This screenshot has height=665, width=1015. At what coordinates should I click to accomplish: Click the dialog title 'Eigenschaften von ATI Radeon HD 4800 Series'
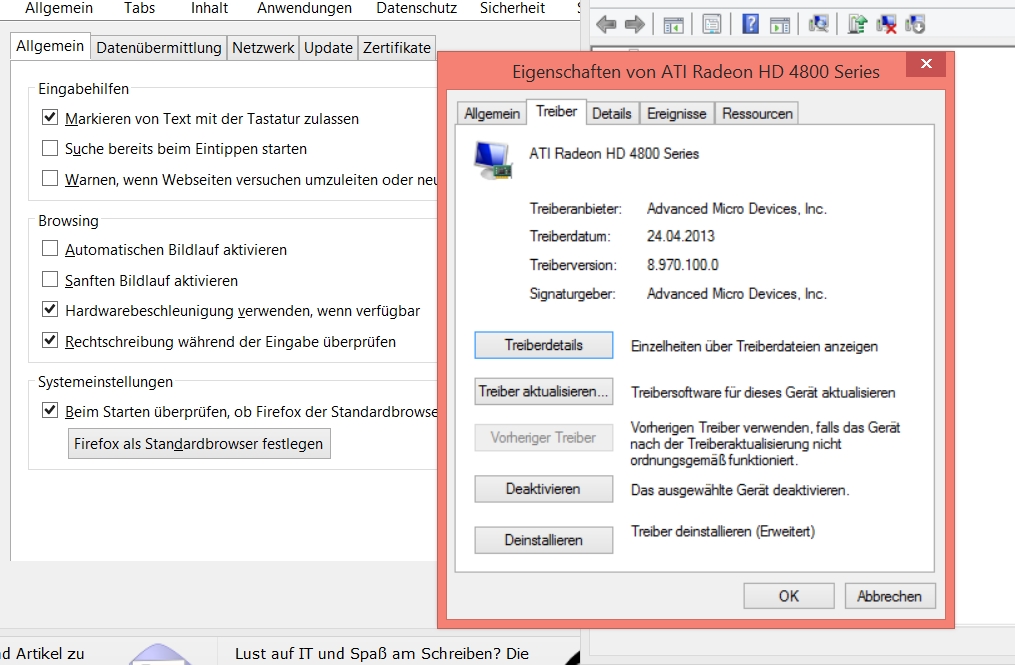click(x=696, y=72)
